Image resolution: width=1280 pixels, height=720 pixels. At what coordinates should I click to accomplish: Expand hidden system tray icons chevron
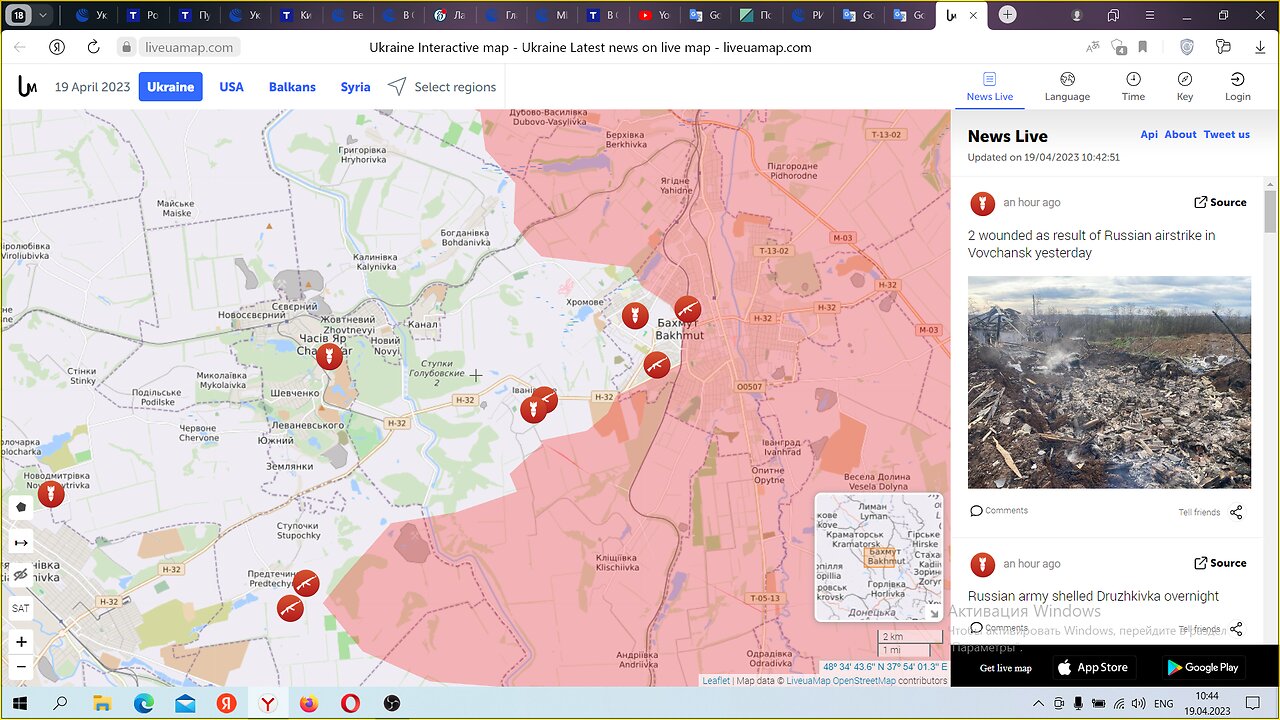click(1038, 704)
